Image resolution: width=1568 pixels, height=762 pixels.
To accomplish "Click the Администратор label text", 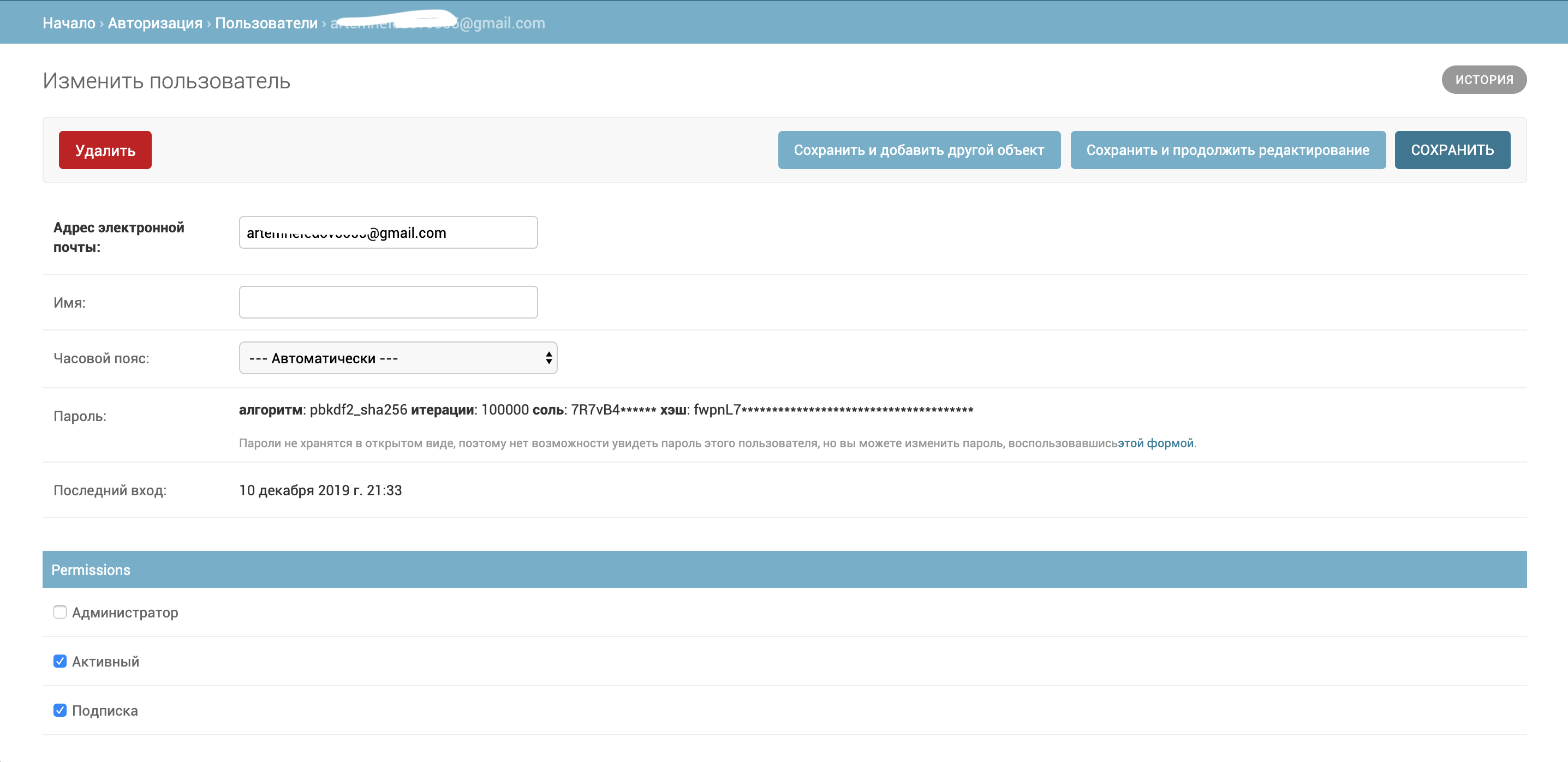I will point(125,613).
